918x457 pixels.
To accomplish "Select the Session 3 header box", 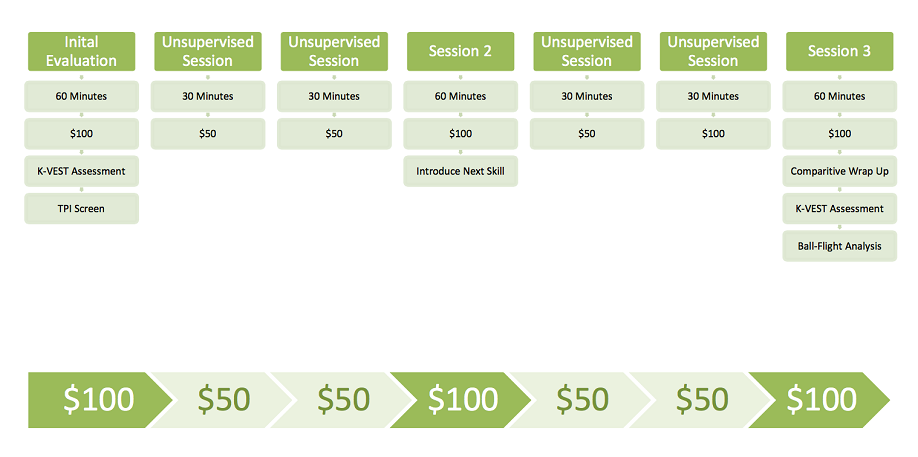I will coord(839,51).
